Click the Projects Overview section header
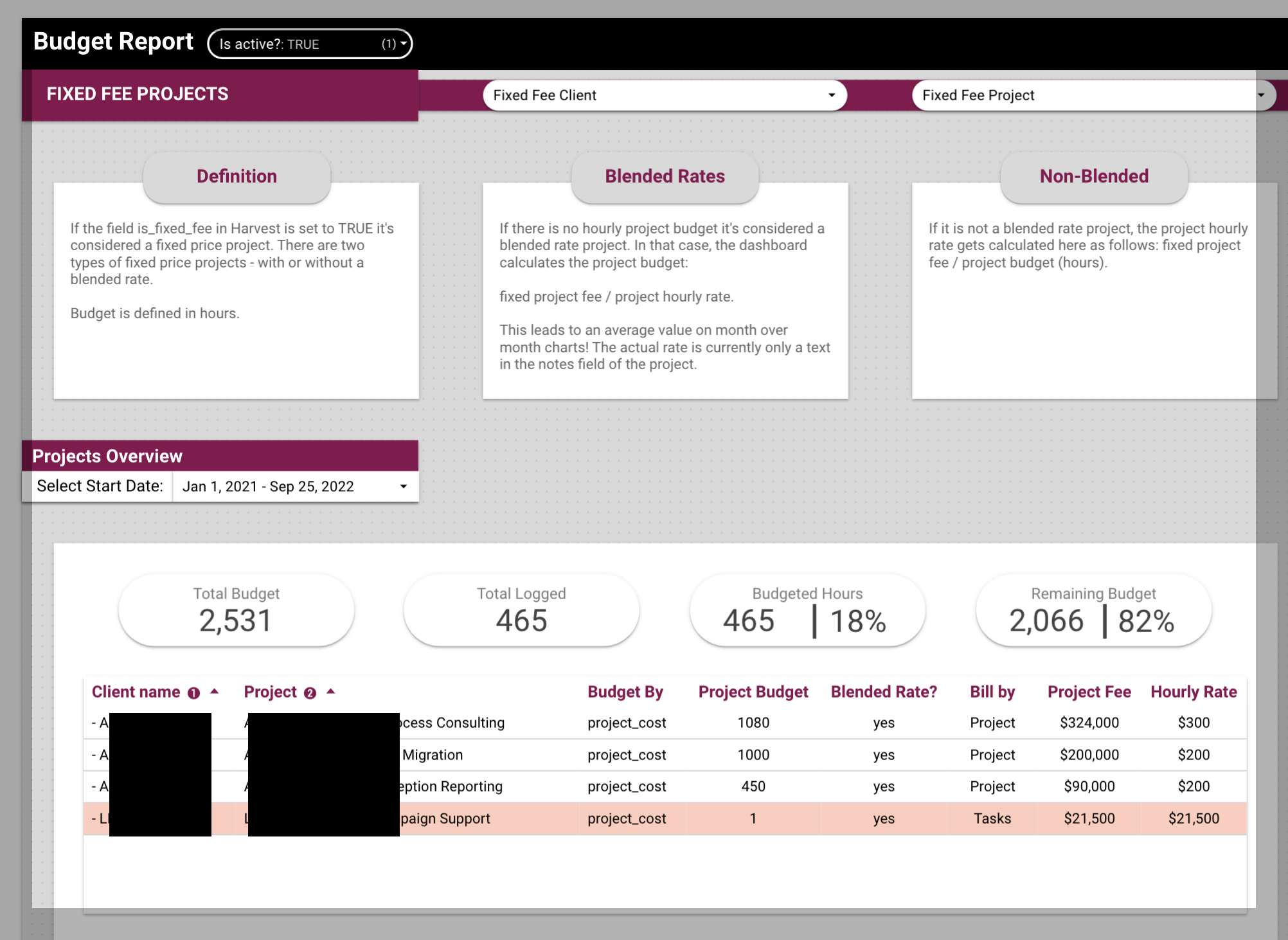The image size is (1288, 940). 107,456
